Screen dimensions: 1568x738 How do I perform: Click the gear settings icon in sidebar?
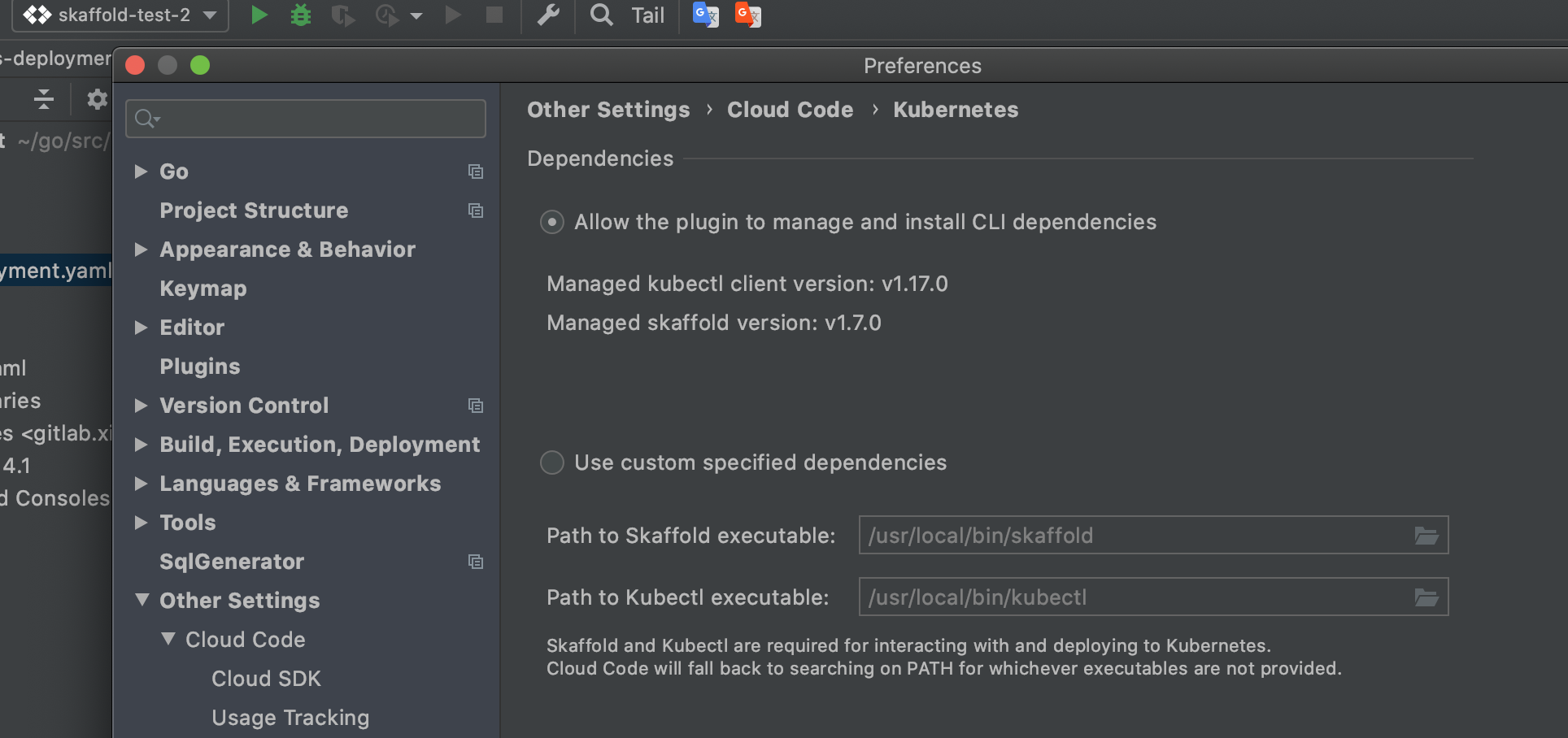[x=97, y=99]
